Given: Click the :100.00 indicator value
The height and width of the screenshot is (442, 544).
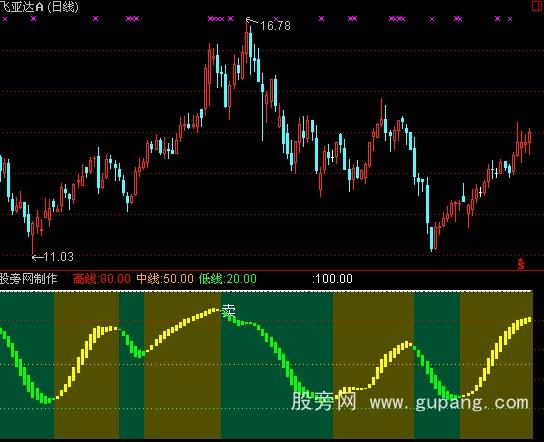Looking at the screenshot, I should point(332,279).
